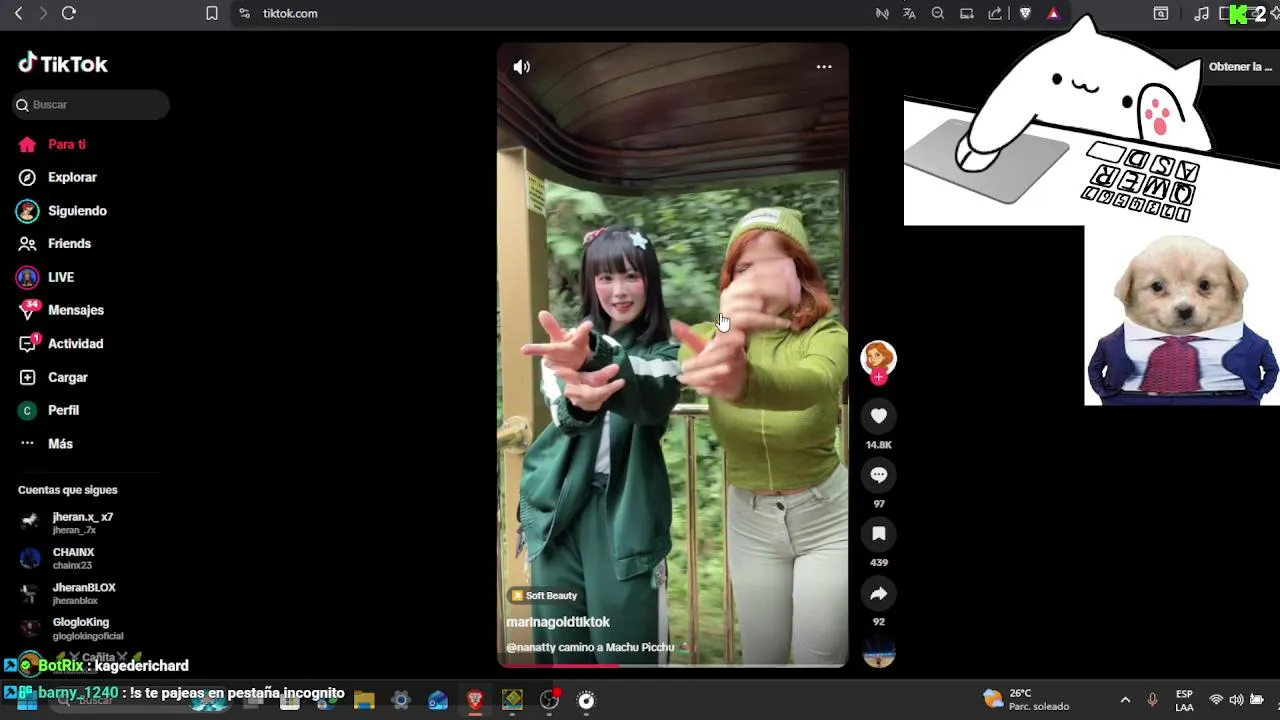Bookmark this page in browser toolbar
Image resolution: width=1280 pixels, height=720 pixels.
[x=212, y=13]
